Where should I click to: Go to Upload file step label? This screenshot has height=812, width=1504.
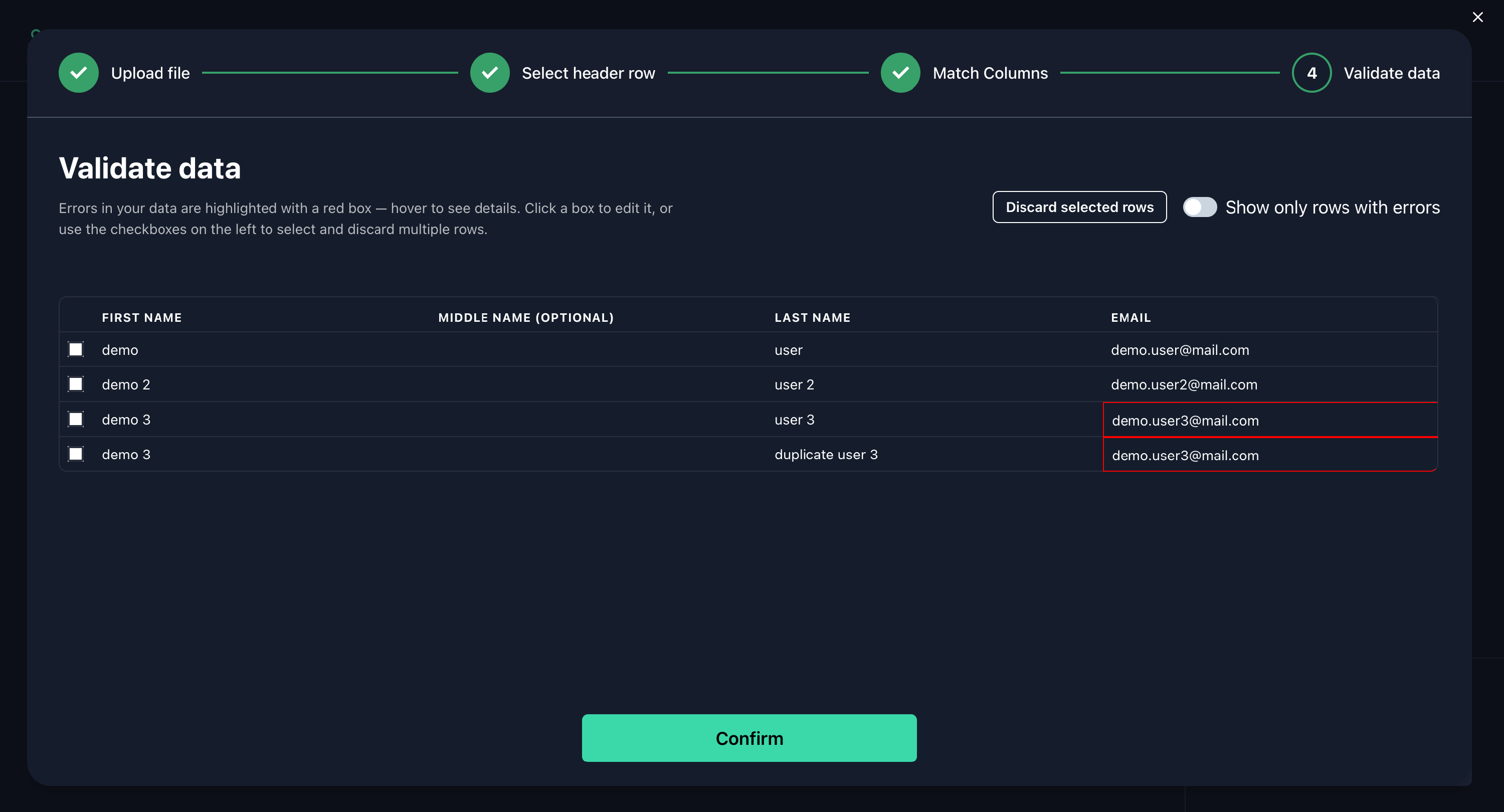pyautogui.click(x=150, y=73)
